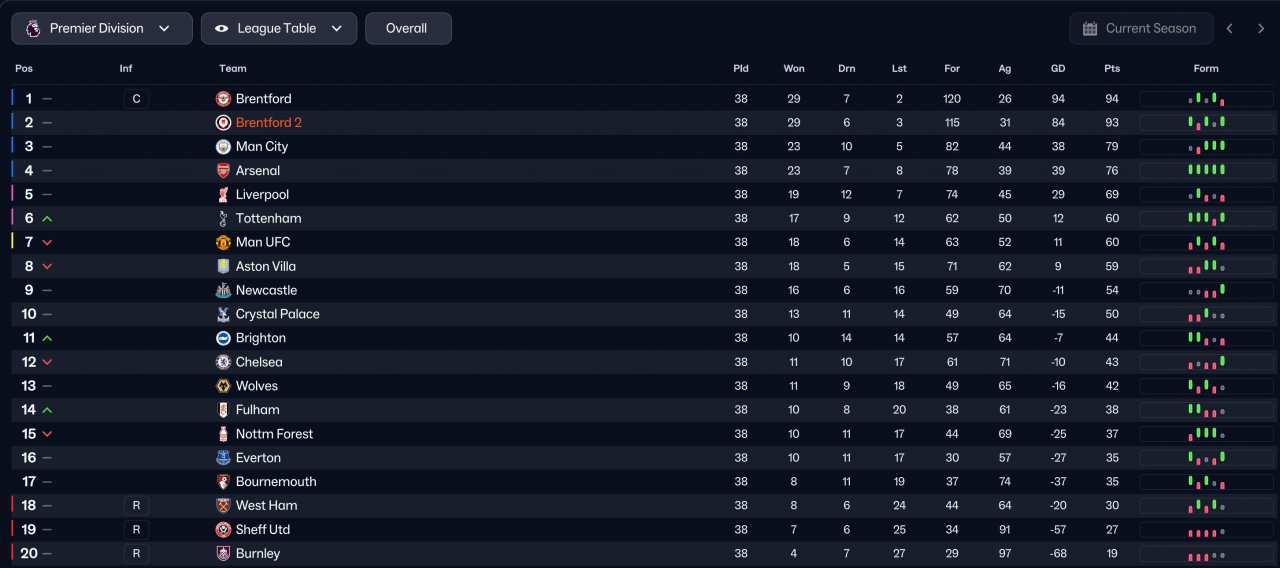
Task: Go to next season arrow
Action: (1261, 29)
